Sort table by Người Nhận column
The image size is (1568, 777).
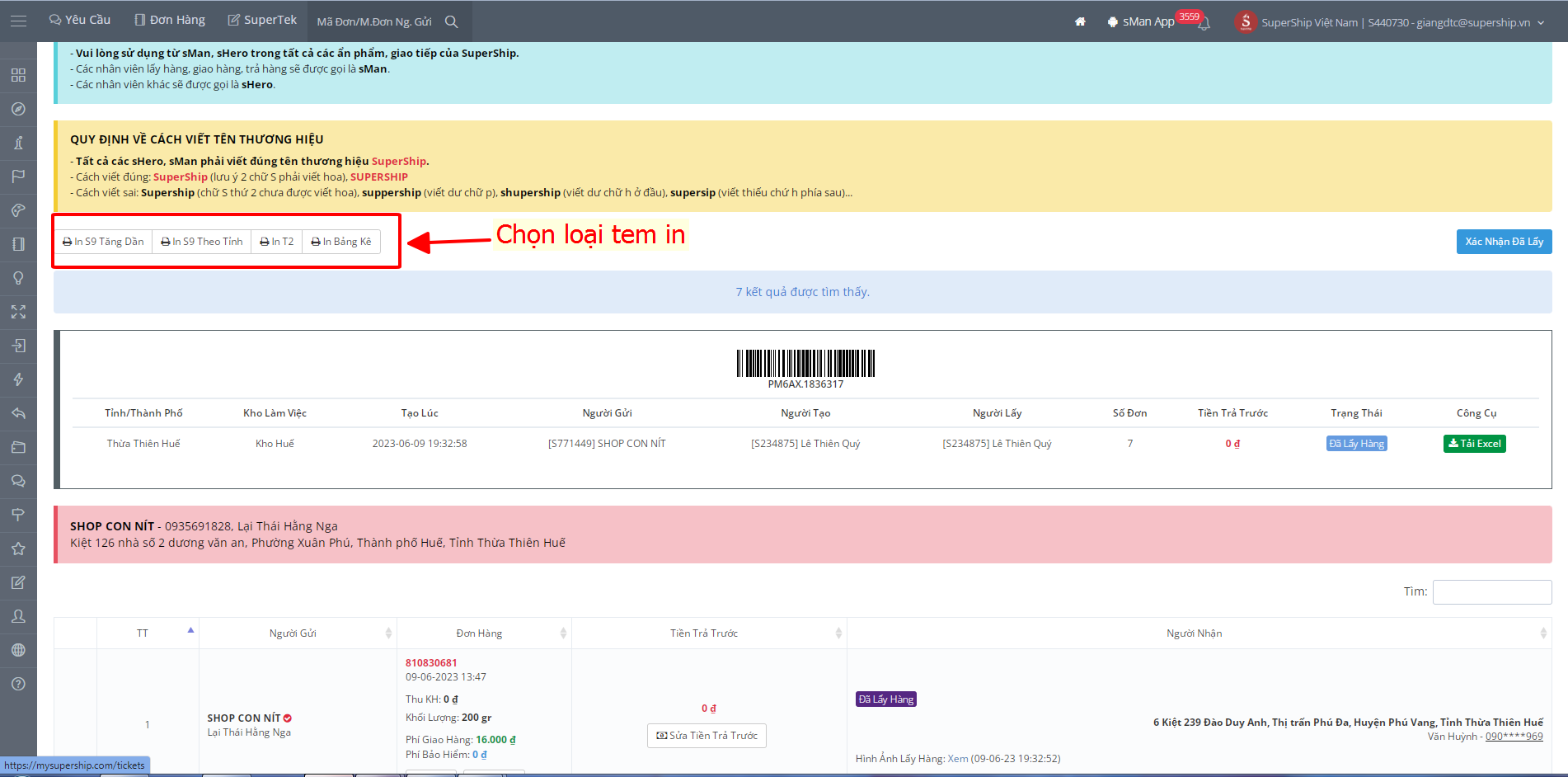click(x=1199, y=633)
